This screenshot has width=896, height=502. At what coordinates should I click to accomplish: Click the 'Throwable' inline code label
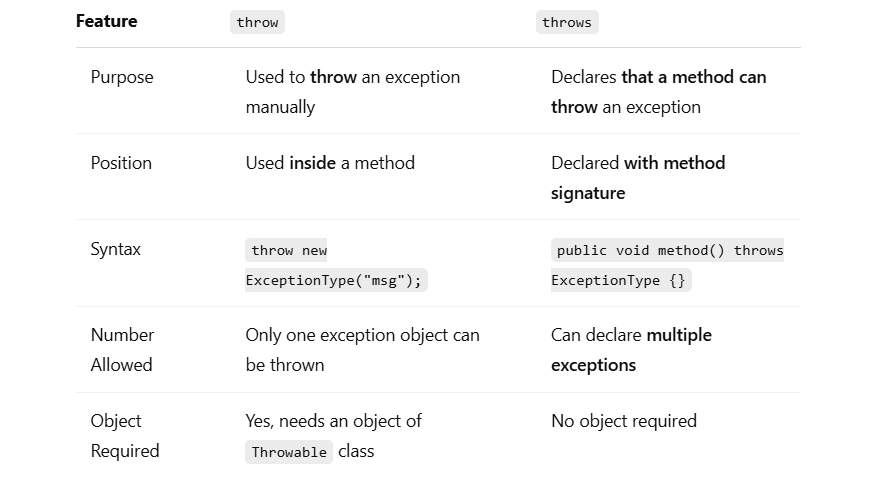(289, 452)
